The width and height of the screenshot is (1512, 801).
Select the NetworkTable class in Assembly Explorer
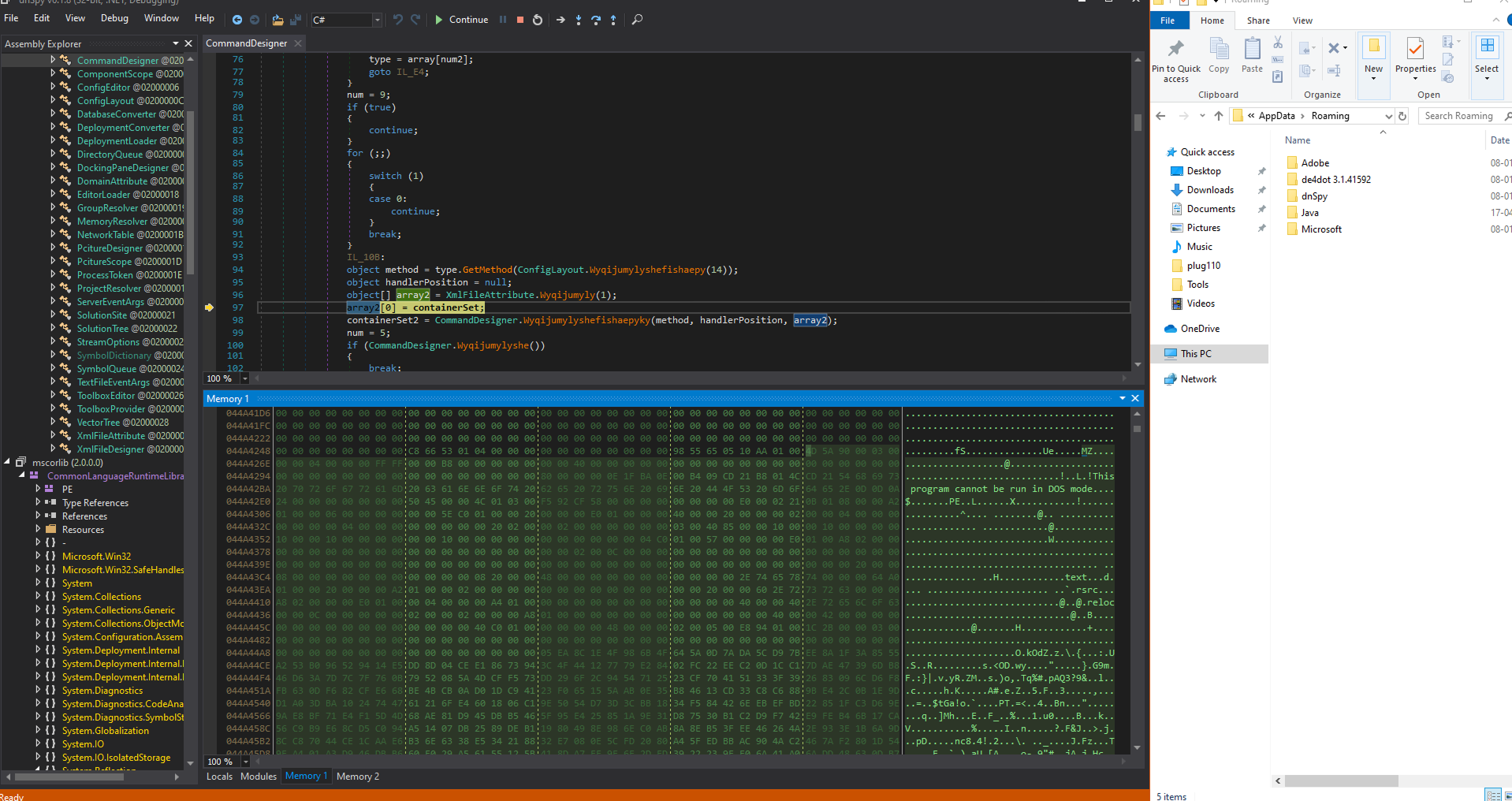106,235
